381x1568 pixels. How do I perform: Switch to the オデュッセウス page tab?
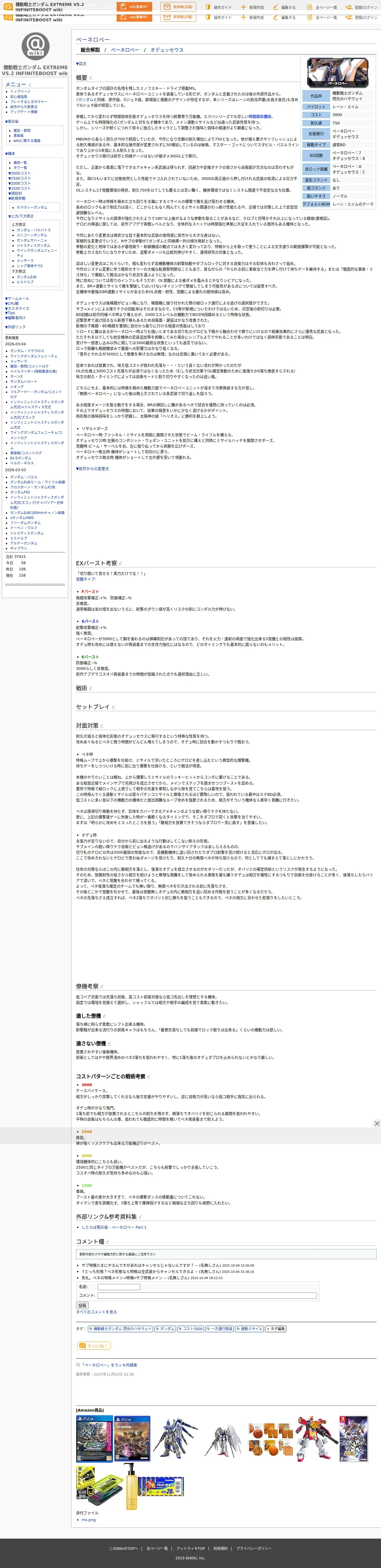point(167,50)
